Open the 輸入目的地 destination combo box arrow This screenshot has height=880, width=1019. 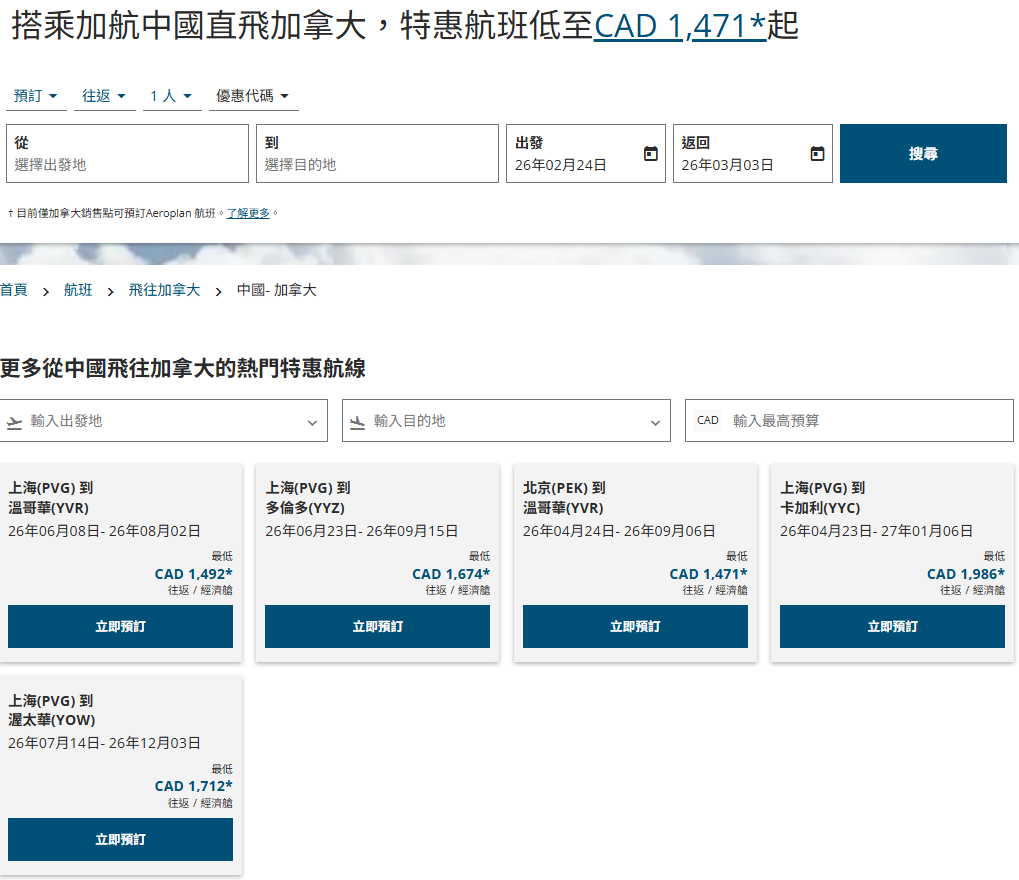coord(656,422)
